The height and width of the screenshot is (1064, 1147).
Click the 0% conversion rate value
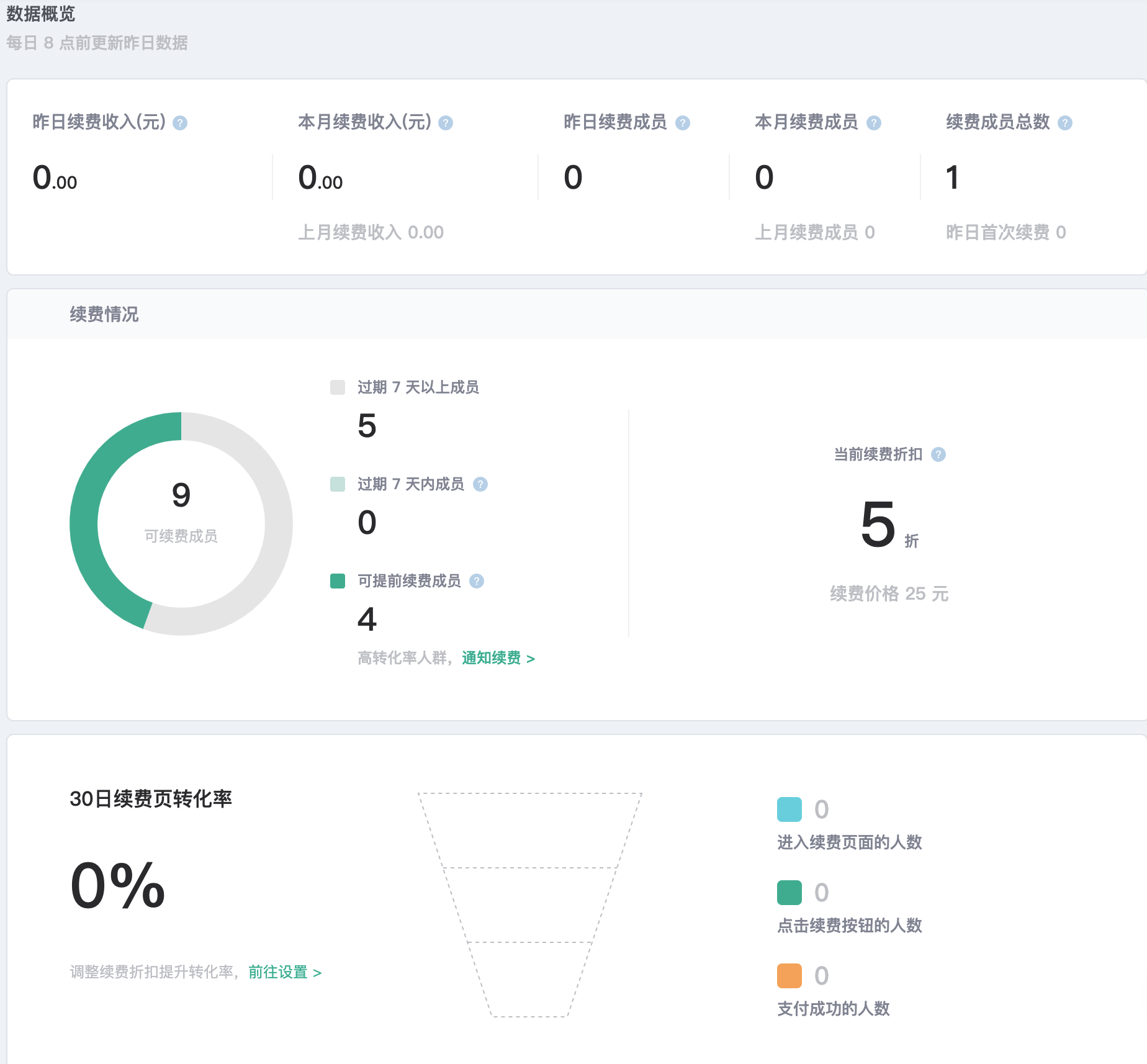click(x=118, y=885)
